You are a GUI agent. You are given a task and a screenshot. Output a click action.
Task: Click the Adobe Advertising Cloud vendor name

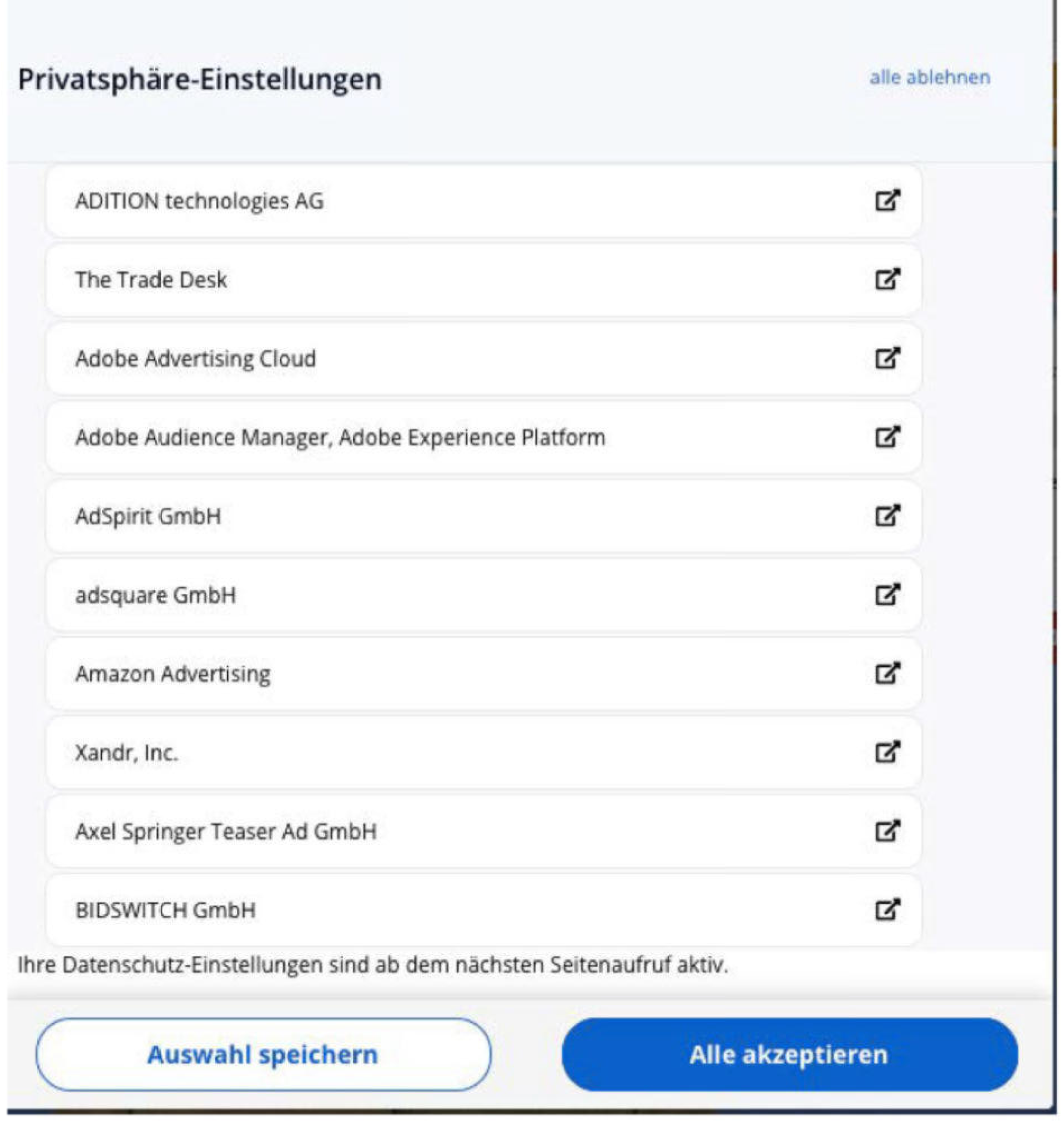pos(196,358)
